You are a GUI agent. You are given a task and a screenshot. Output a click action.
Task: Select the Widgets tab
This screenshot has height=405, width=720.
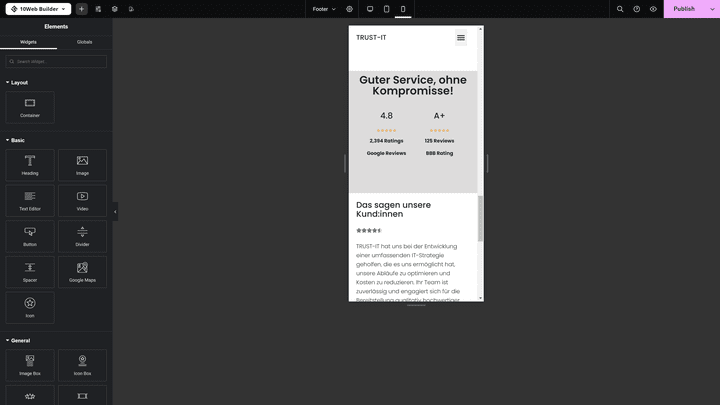click(x=28, y=42)
